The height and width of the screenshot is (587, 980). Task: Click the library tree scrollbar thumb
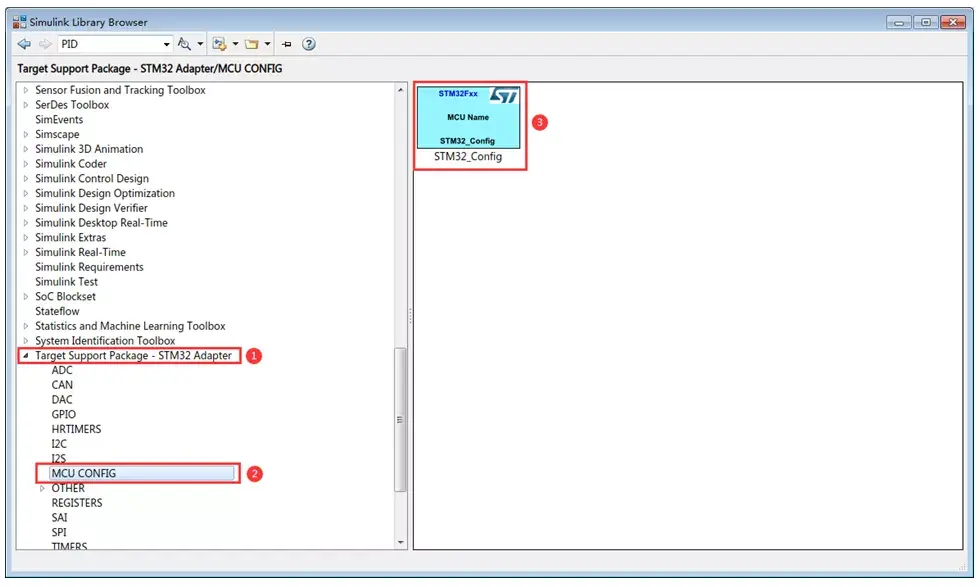coord(401,419)
